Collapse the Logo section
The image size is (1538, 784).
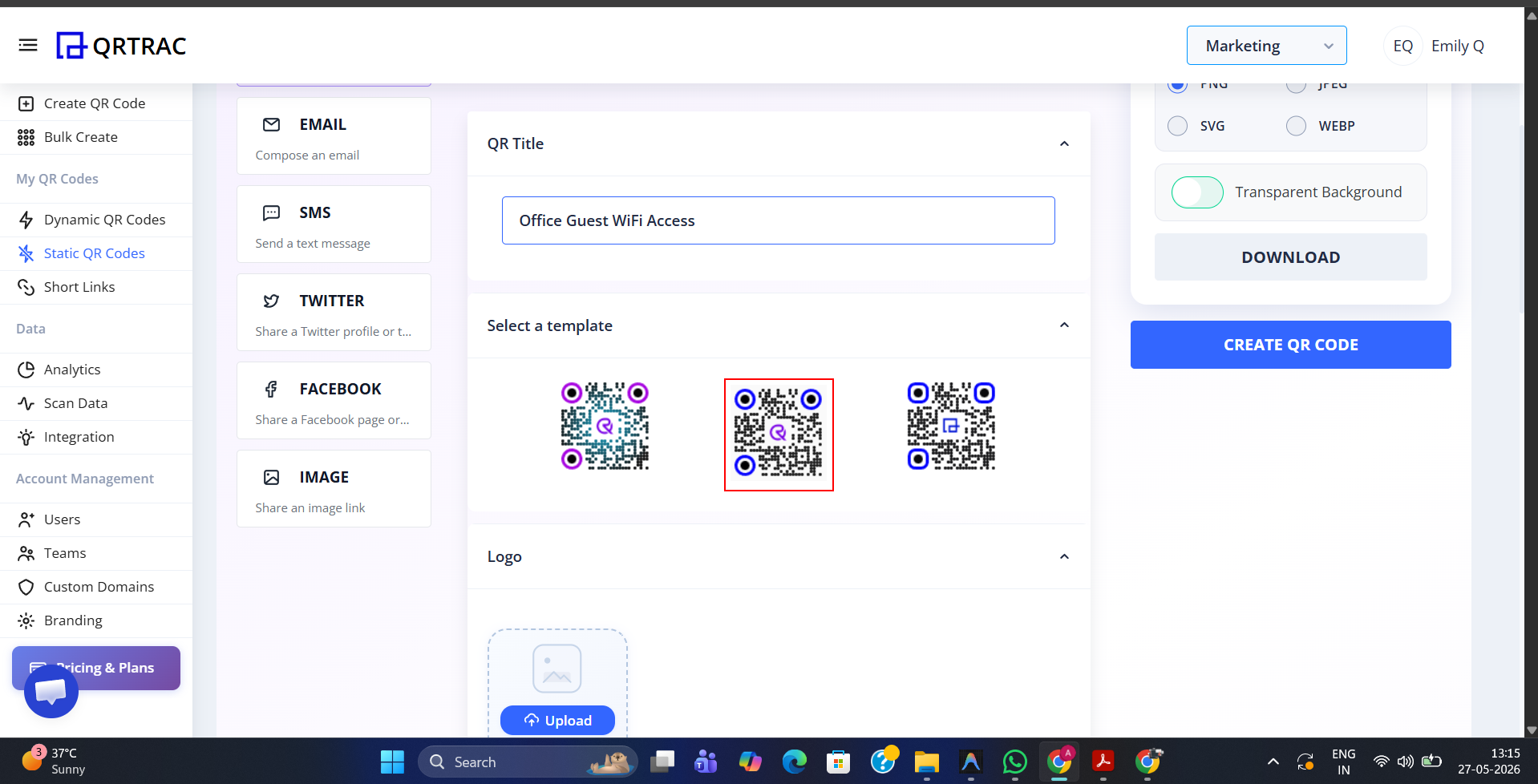(x=1064, y=556)
